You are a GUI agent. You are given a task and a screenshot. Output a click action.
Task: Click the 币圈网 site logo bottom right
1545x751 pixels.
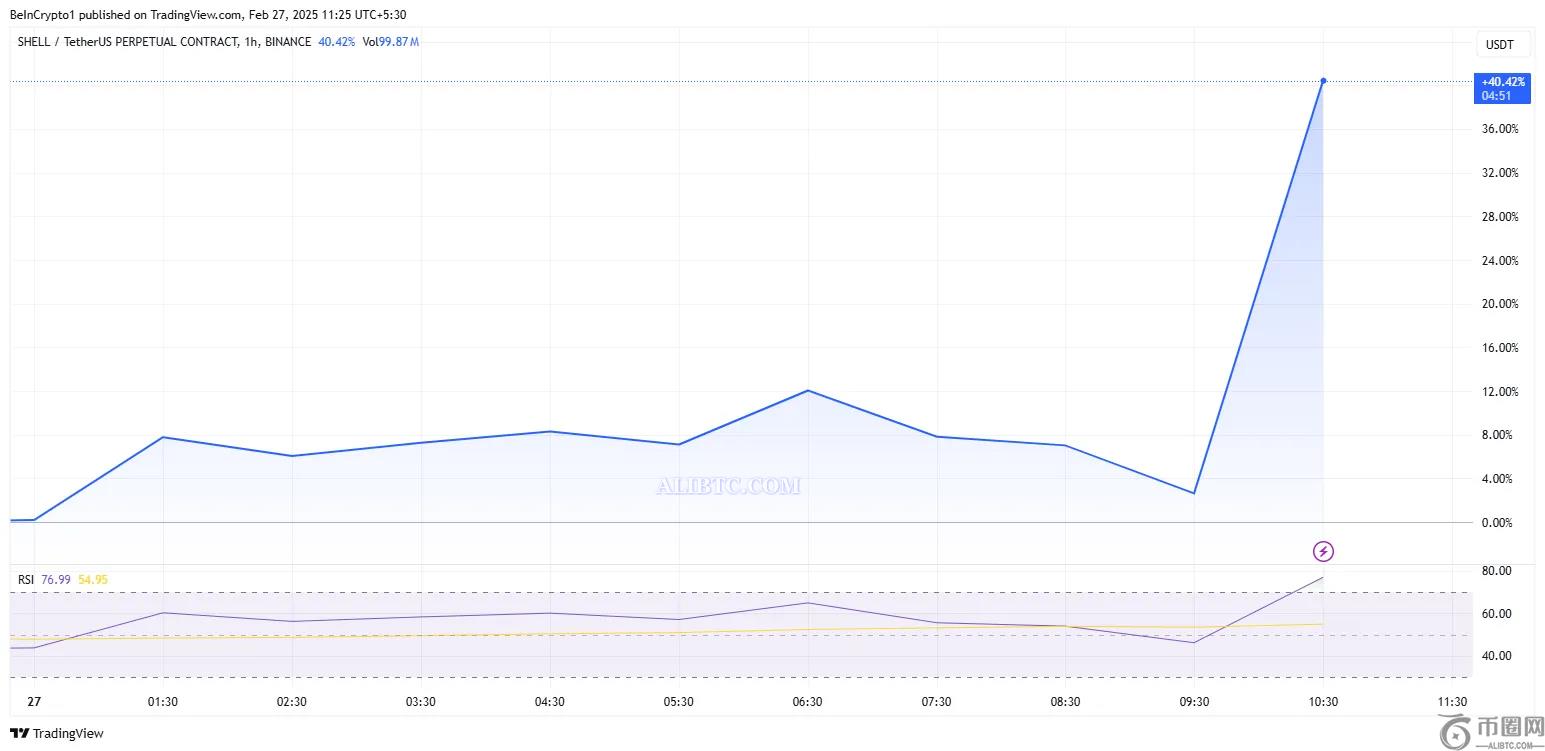(x=1491, y=727)
